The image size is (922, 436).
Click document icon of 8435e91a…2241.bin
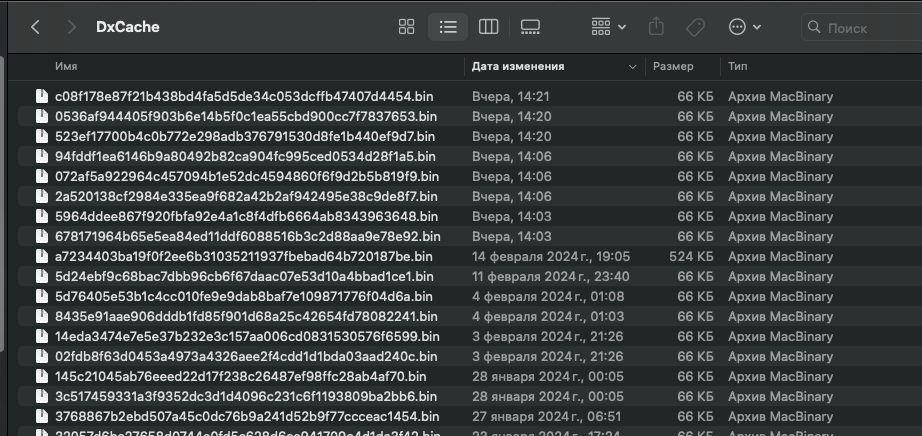[41, 317]
